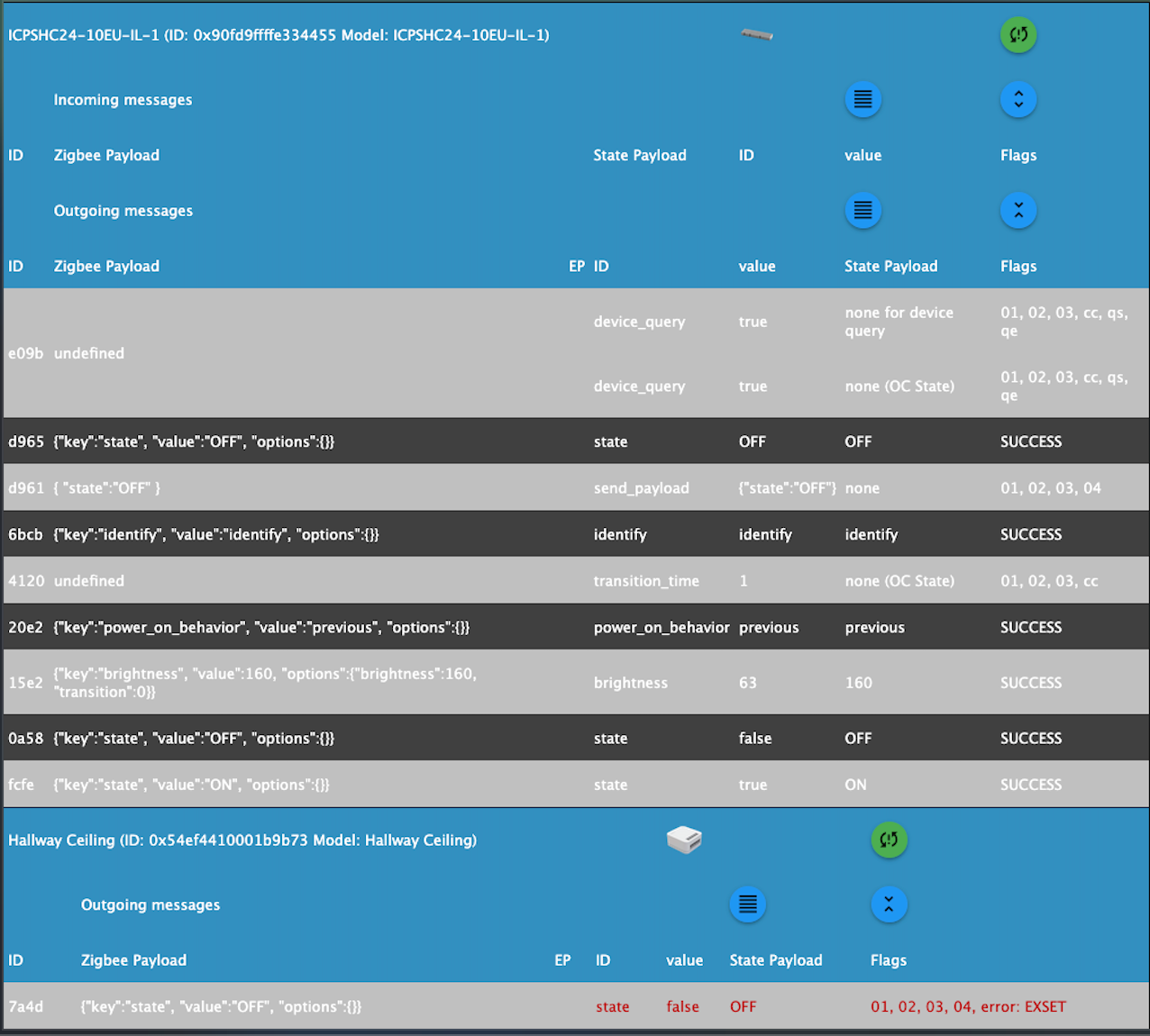Click the red 'false' value in row 7a4d

tap(682, 1006)
